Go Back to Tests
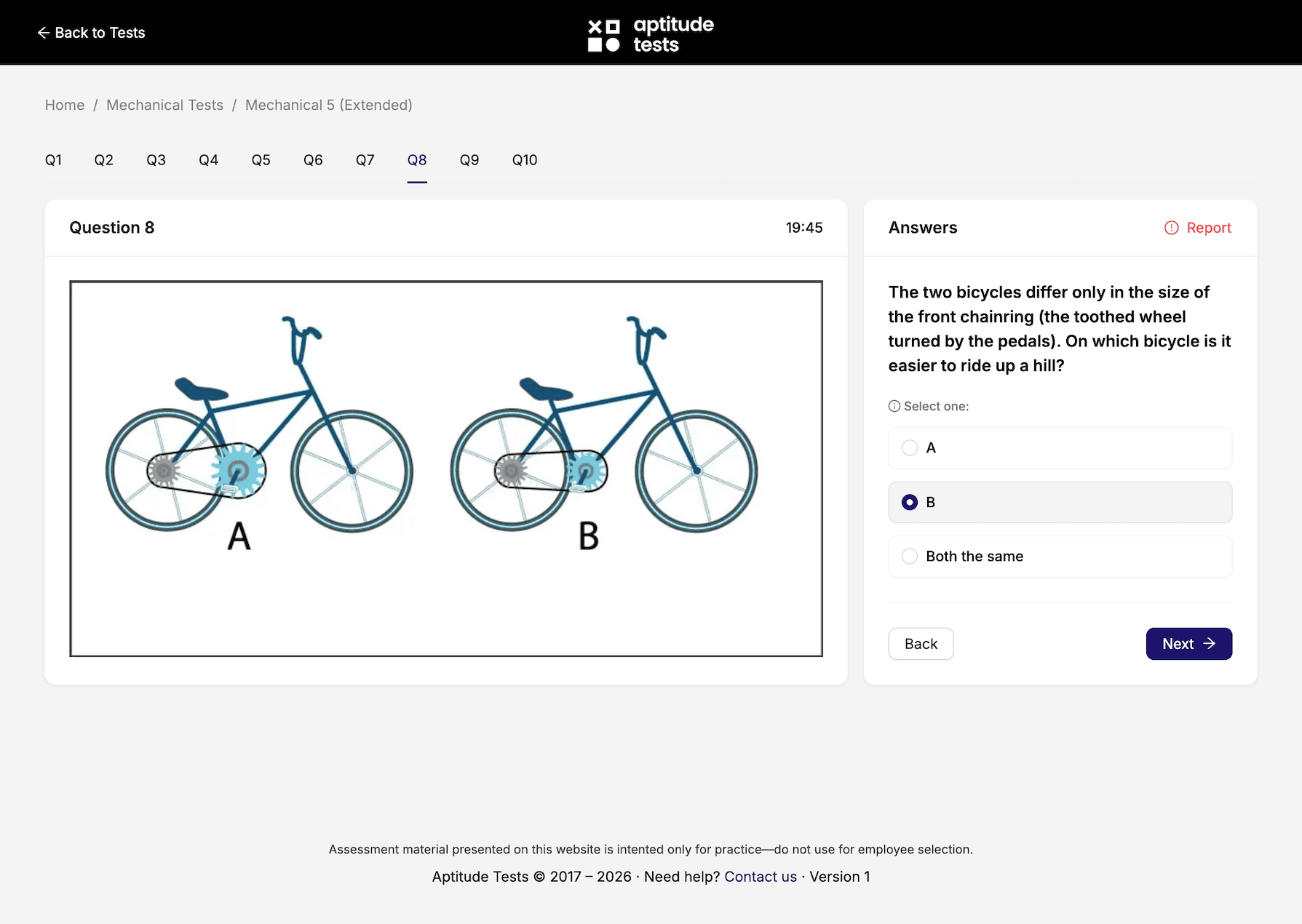This screenshot has width=1302, height=924. pyautogui.click(x=91, y=33)
